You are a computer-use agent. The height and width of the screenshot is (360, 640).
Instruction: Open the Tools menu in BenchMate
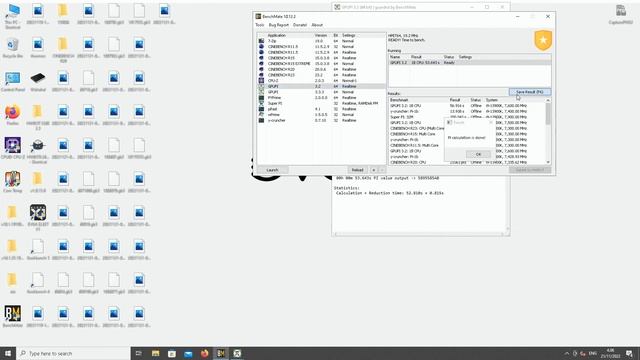click(260, 25)
